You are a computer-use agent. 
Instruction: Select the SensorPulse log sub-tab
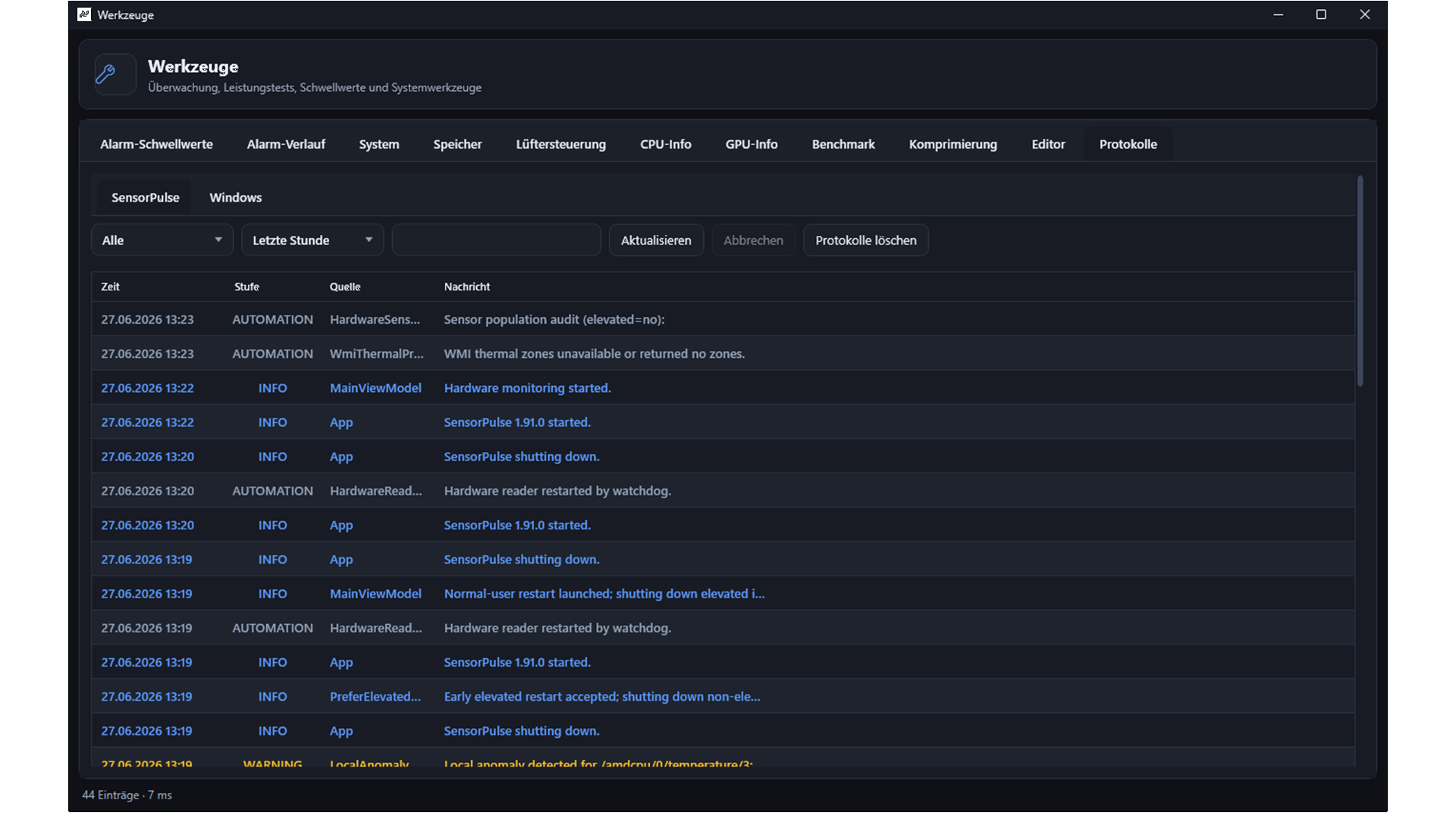pos(146,197)
